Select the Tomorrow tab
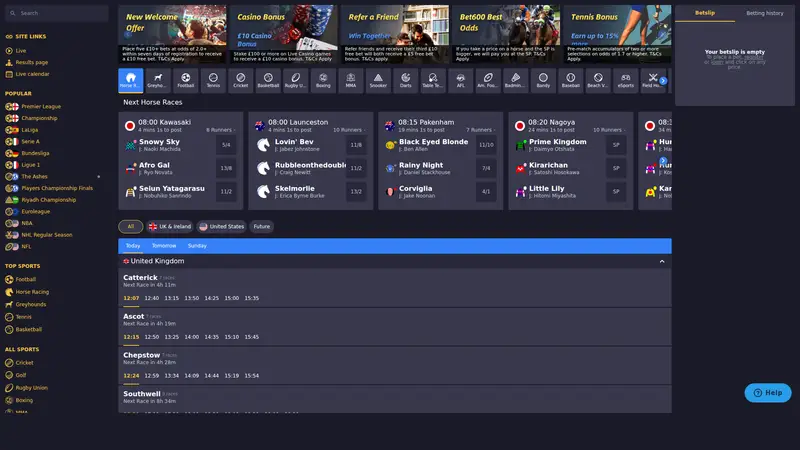 tap(164, 246)
